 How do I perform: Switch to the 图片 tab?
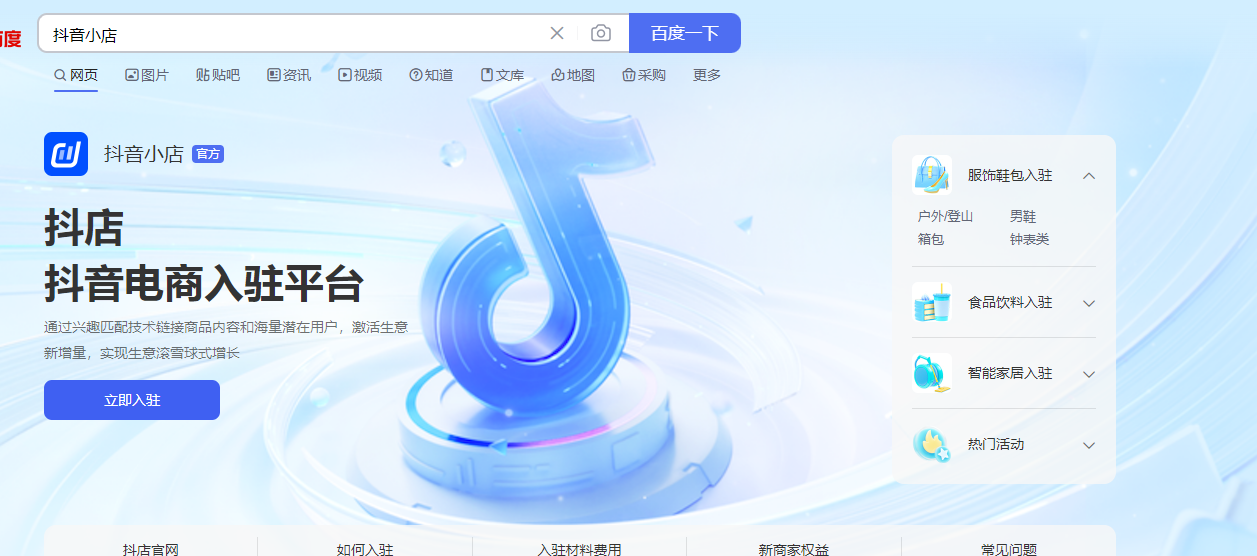147,75
